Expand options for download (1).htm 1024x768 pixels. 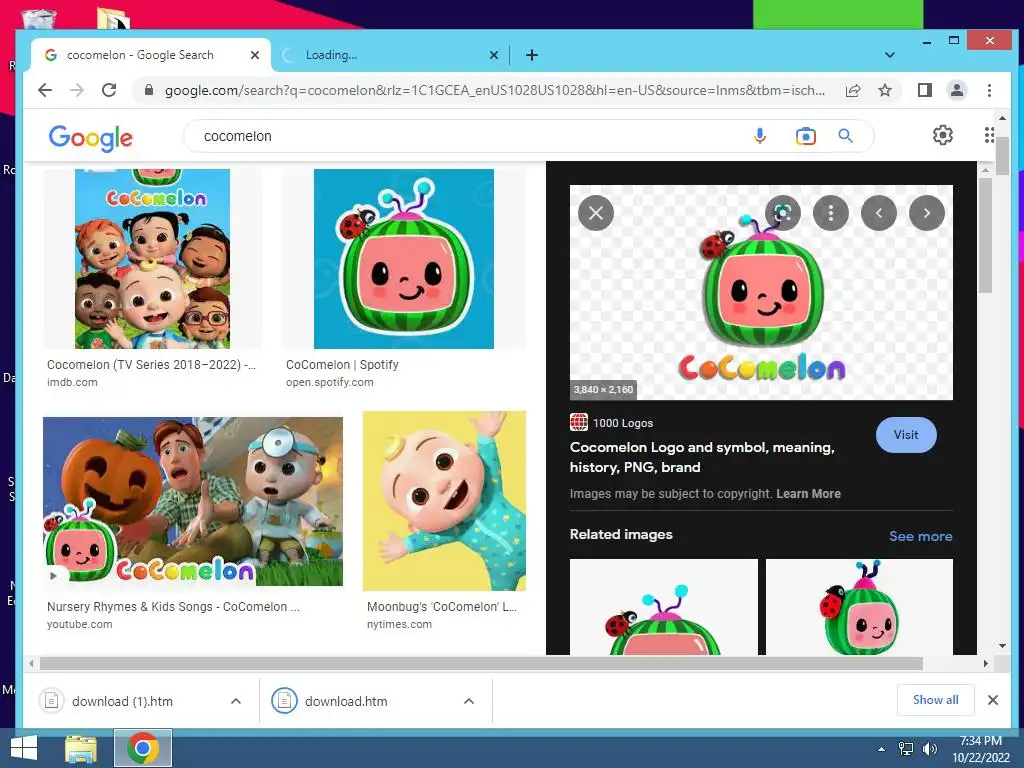236,701
